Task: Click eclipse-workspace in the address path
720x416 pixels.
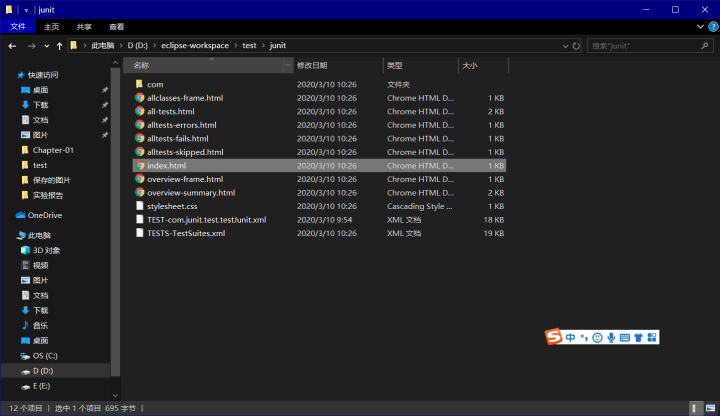Action: pos(195,45)
